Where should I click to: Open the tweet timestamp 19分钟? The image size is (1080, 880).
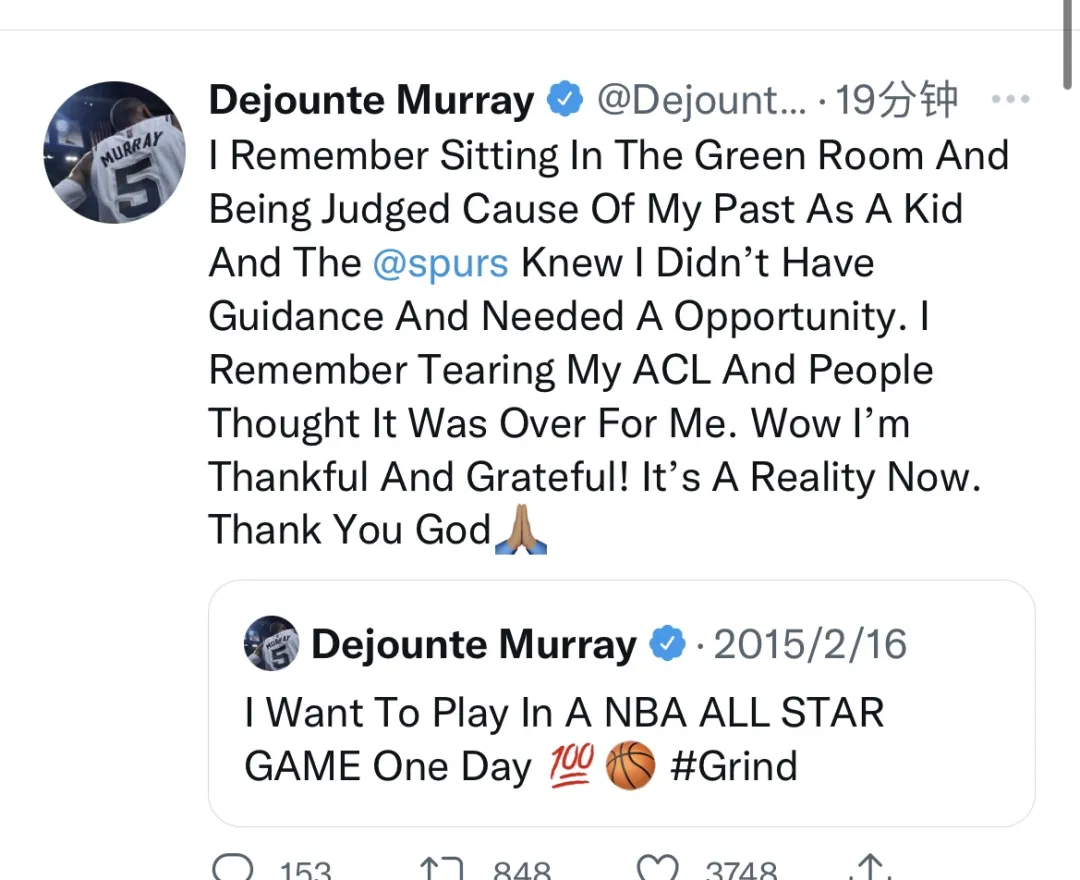point(897,100)
